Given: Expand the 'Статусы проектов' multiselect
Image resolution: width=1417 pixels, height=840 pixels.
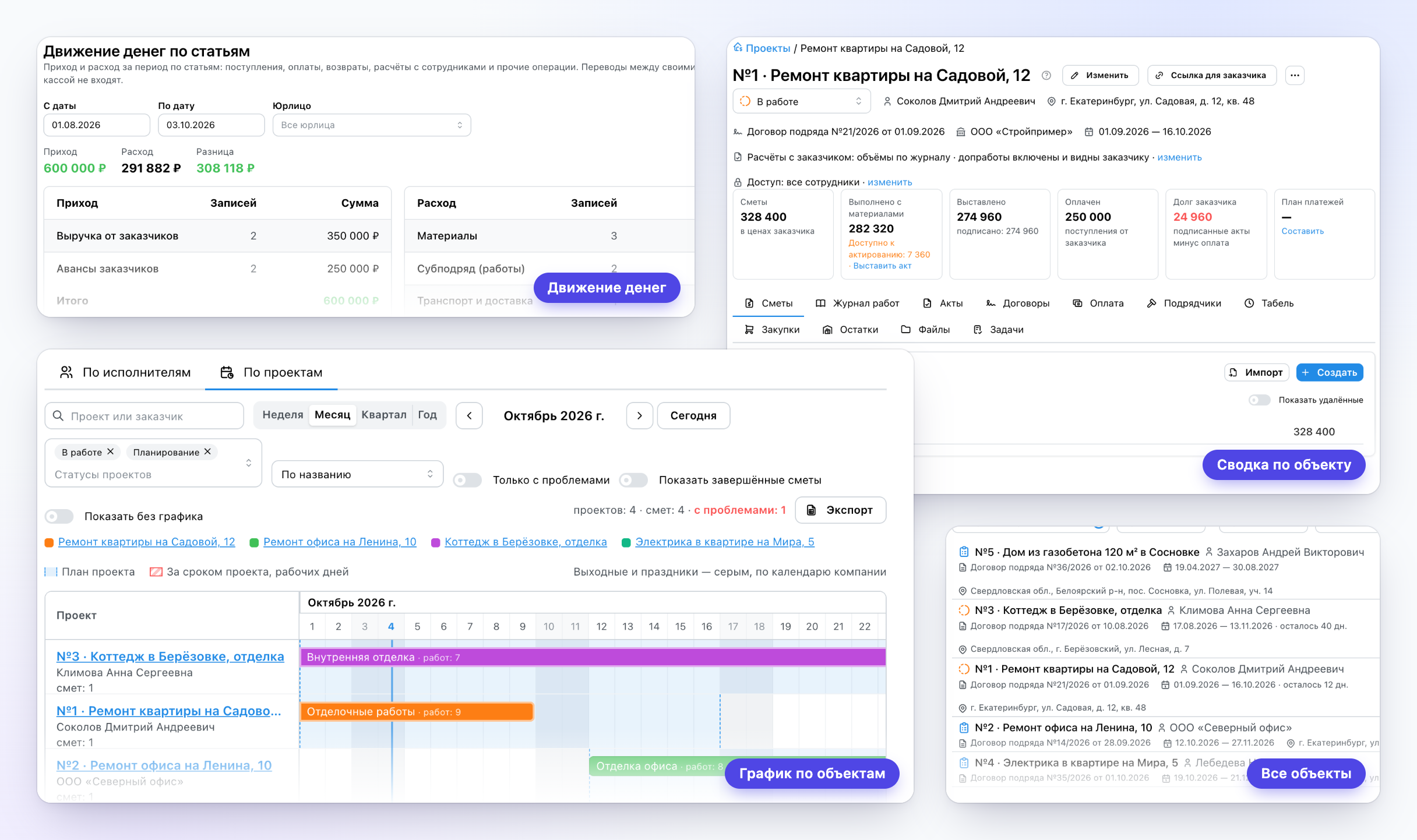Looking at the screenshot, I should [x=153, y=463].
